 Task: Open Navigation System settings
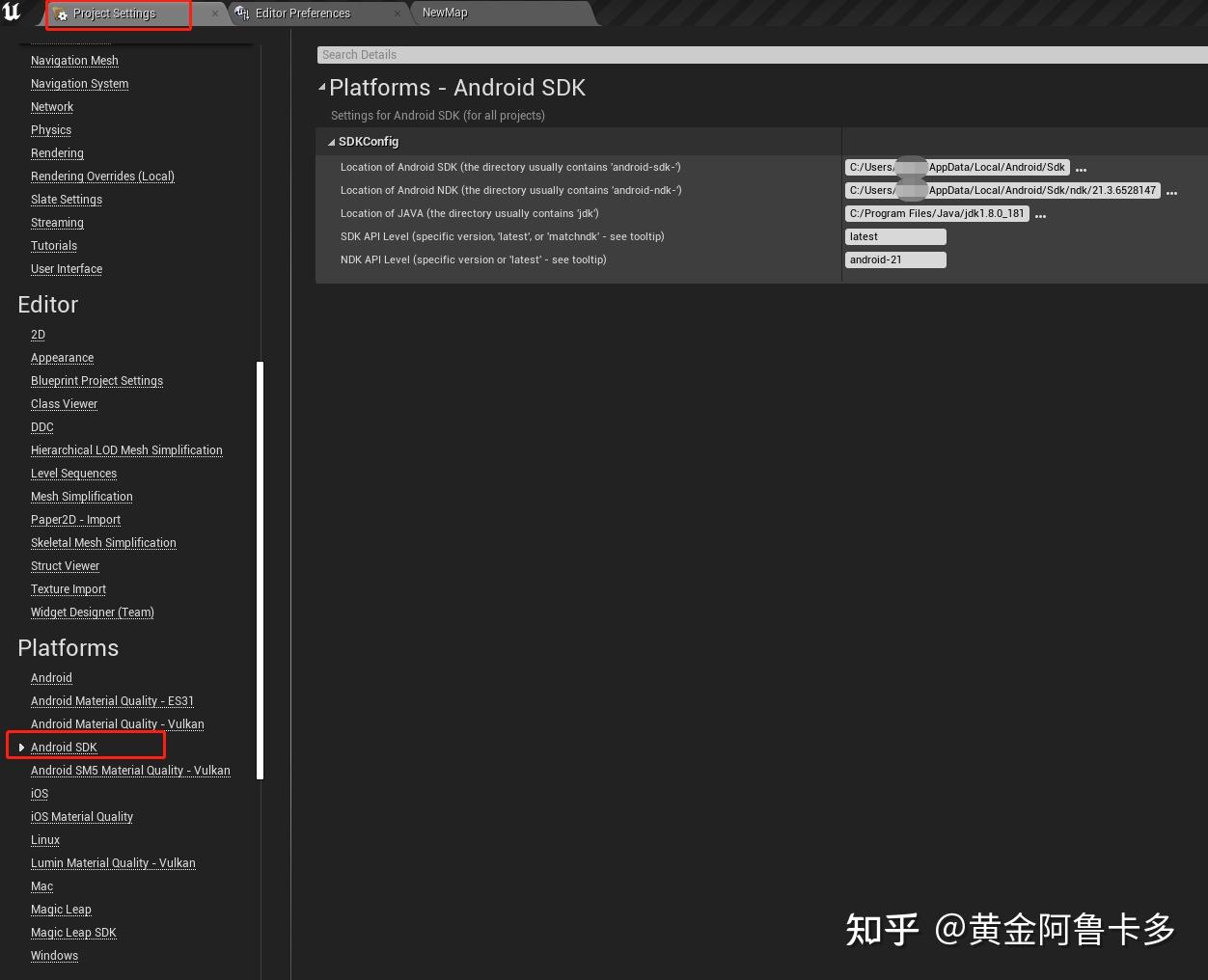point(79,84)
